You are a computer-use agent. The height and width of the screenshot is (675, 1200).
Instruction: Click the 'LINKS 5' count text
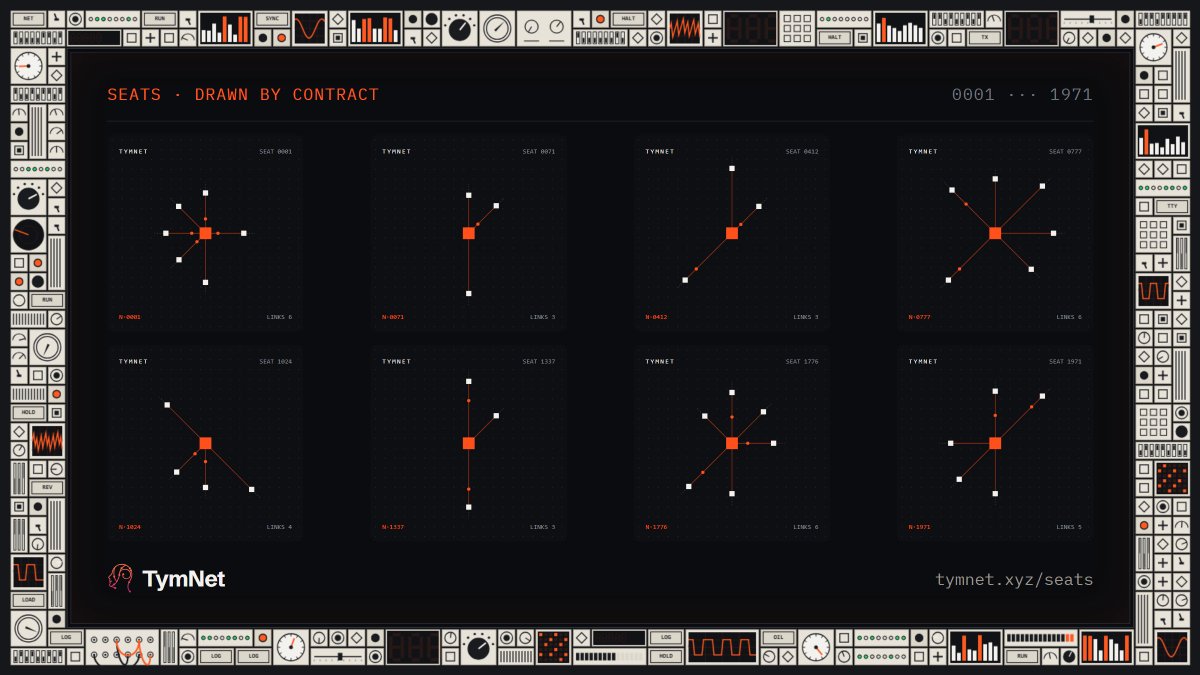1069,527
